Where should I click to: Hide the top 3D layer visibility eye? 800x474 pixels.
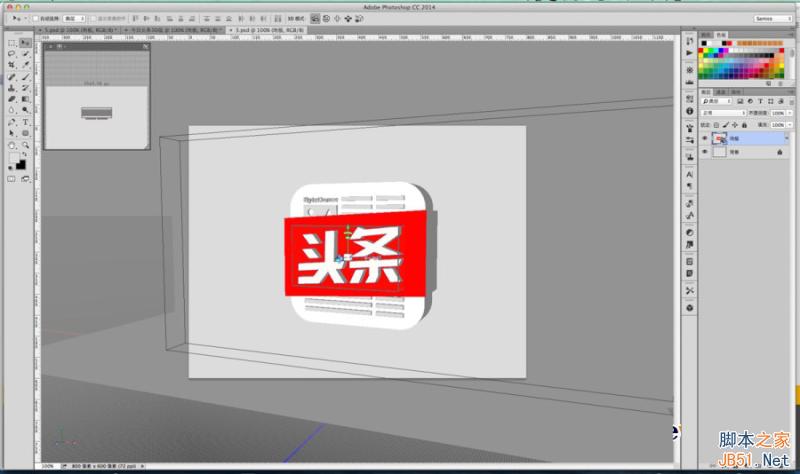pos(705,138)
